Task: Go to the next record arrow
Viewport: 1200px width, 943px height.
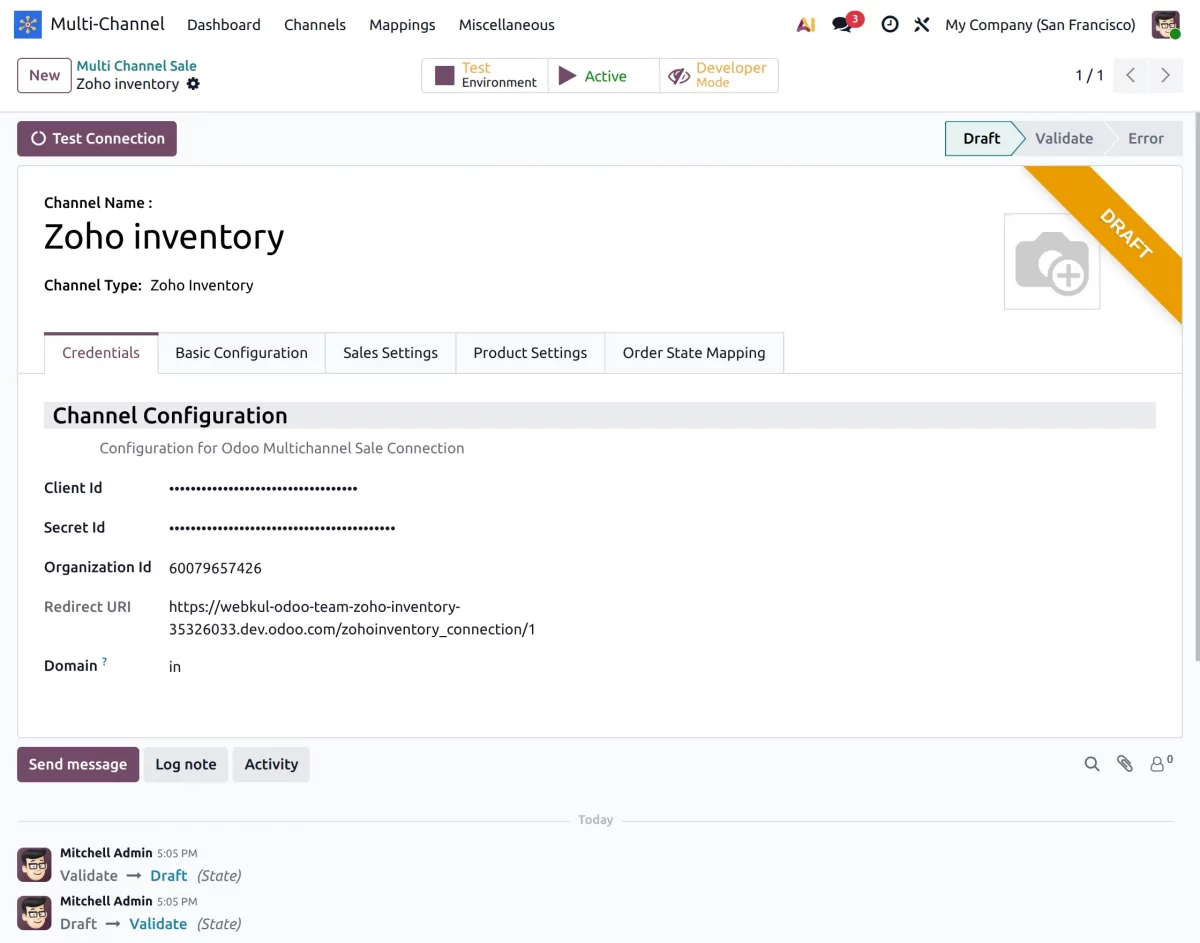Action: [1165, 76]
